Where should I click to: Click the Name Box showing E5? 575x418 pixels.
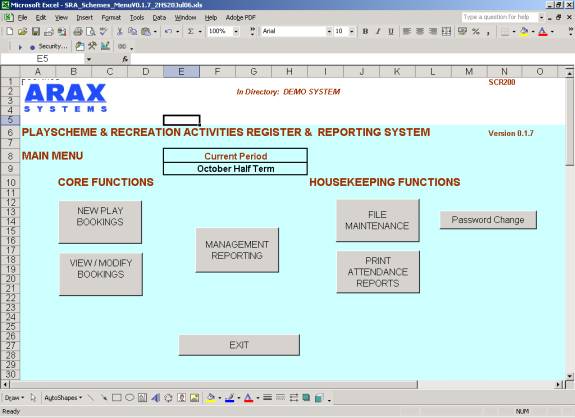click(x=43, y=59)
